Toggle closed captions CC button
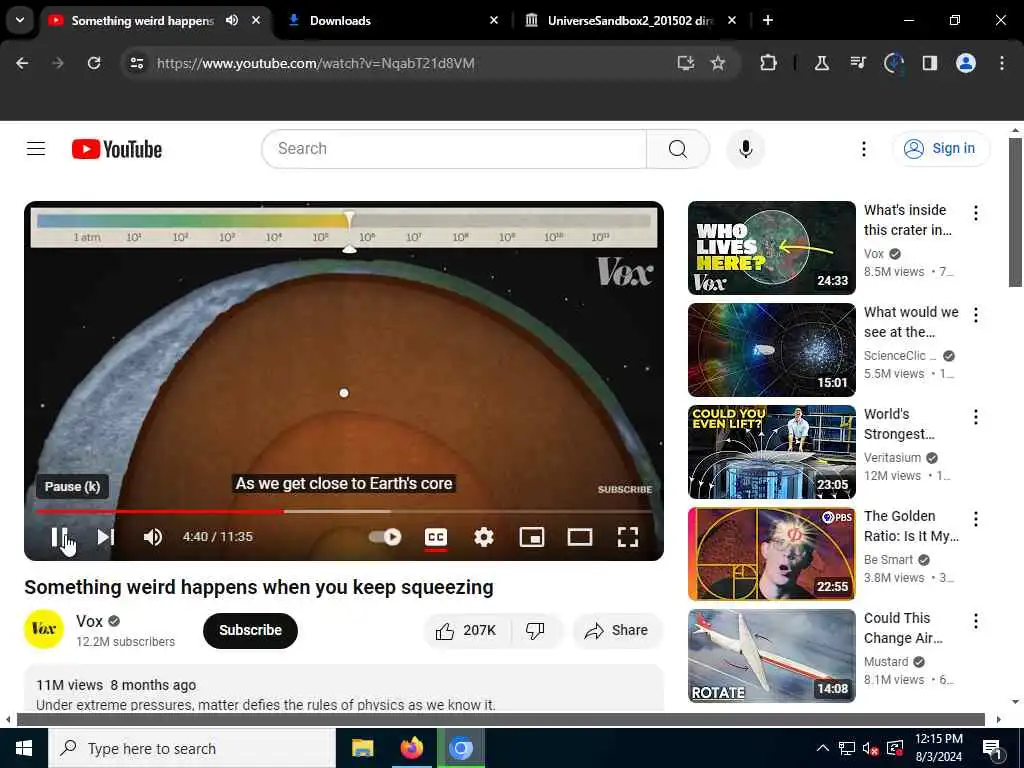Image resolution: width=1024 pixels, height=768 pixels. click(x=436, y=537)
